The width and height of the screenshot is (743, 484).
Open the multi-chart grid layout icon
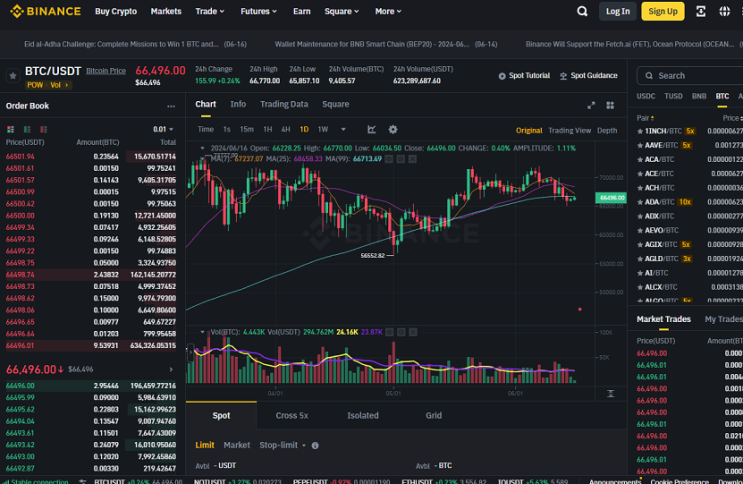[x=610, y=105]
